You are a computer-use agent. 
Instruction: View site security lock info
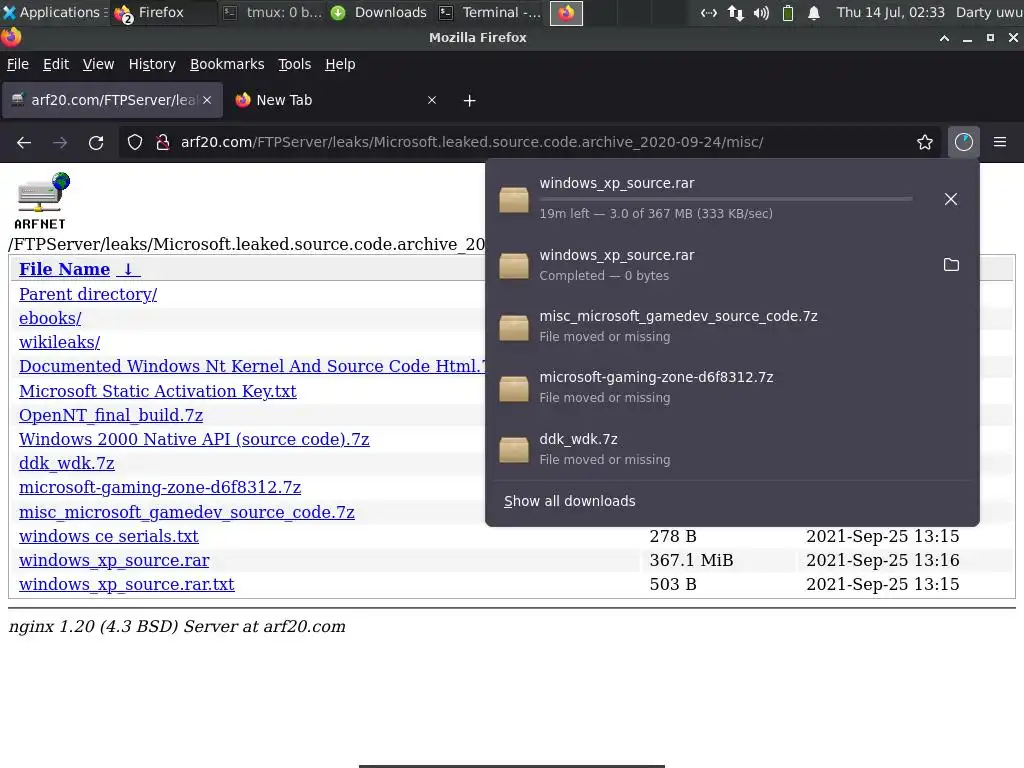pyautogui.click(x=163, y=142)
